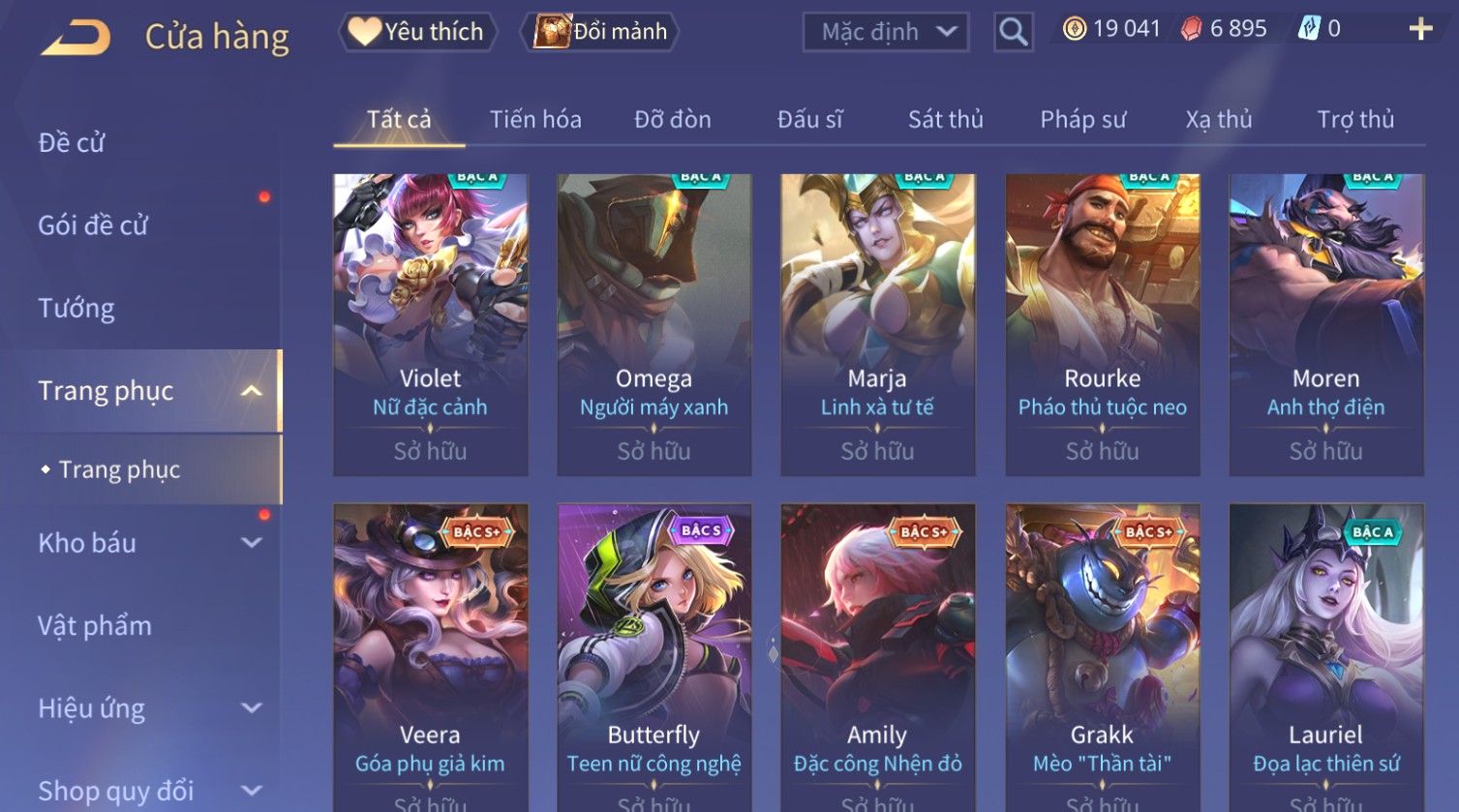Go to Gói đề cử in sidebar
This screenshot has width=1459, height=812.
(93, 226)
